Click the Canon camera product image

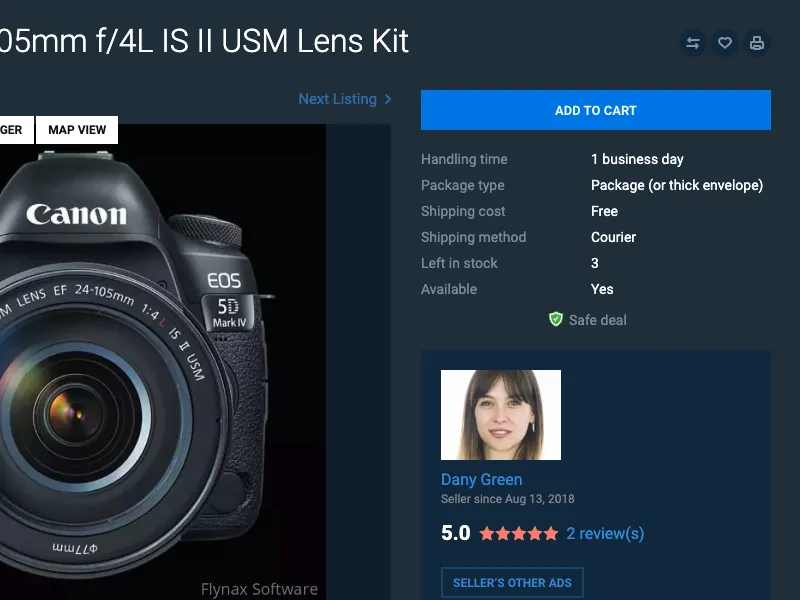click(x=163, y=362)
